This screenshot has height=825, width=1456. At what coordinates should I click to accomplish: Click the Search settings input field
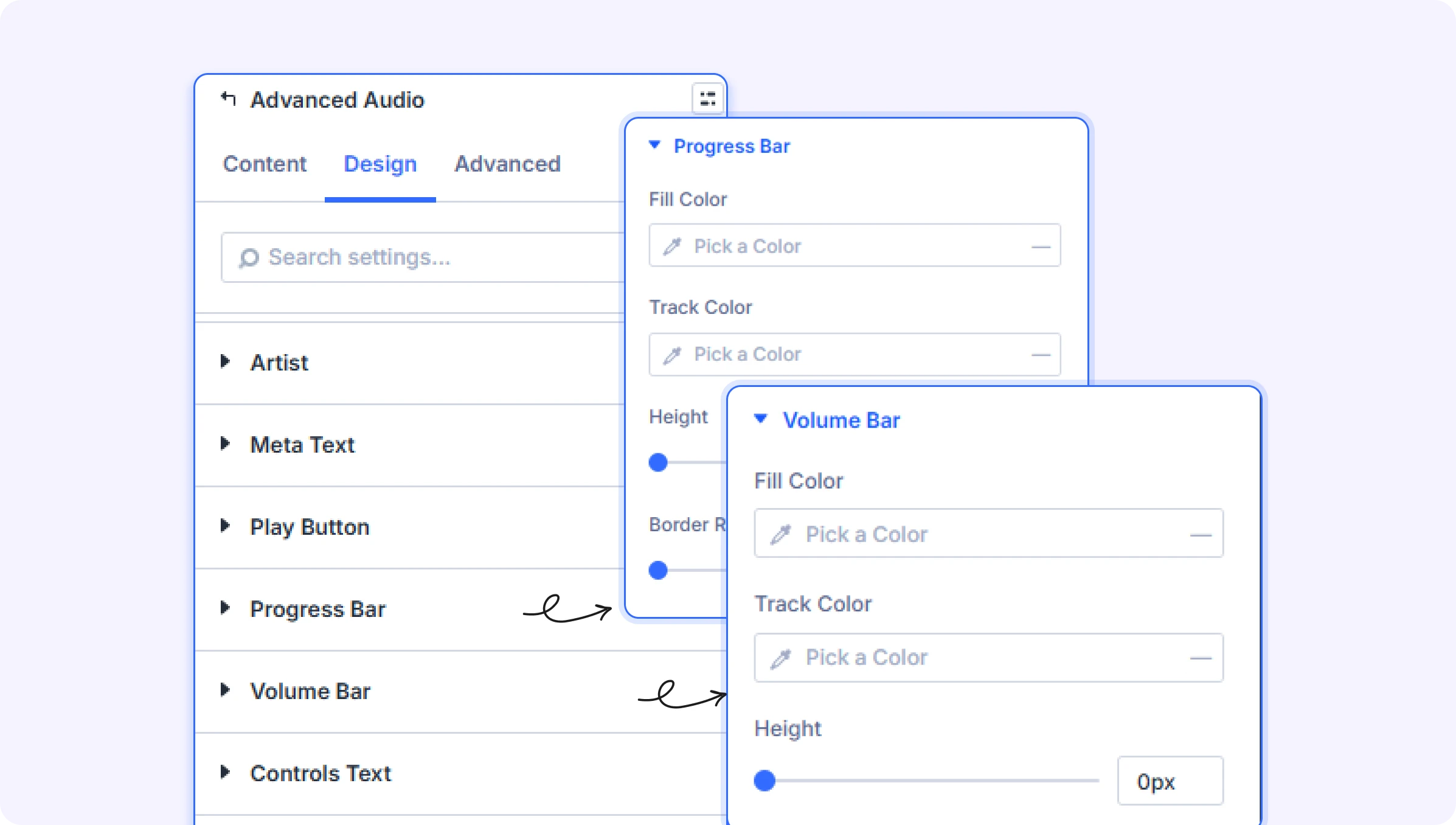click(423, 257)
